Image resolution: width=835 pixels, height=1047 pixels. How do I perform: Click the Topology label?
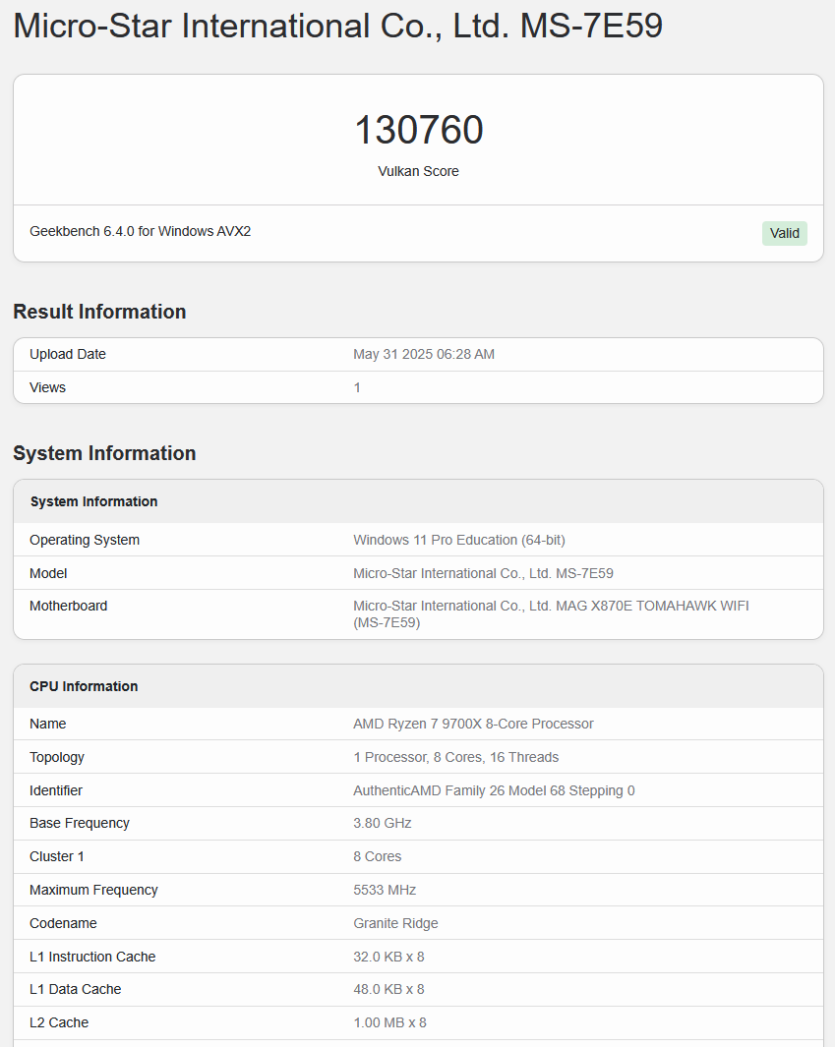57,757
